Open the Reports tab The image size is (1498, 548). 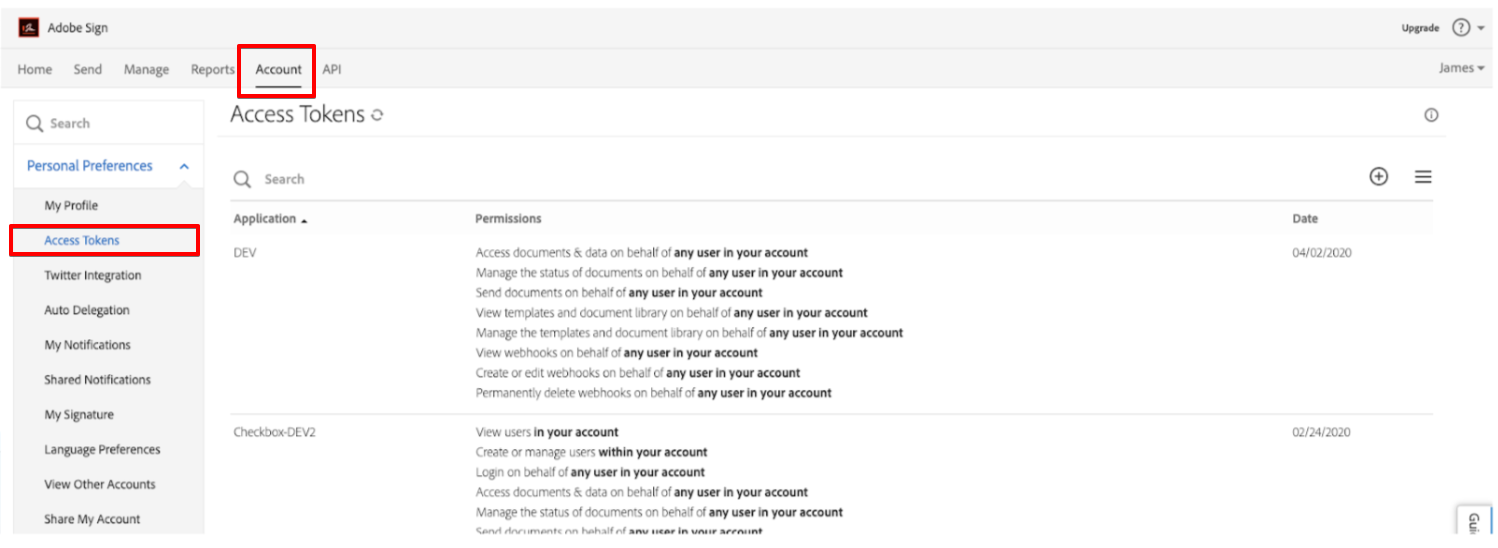(x=212, y=69)
